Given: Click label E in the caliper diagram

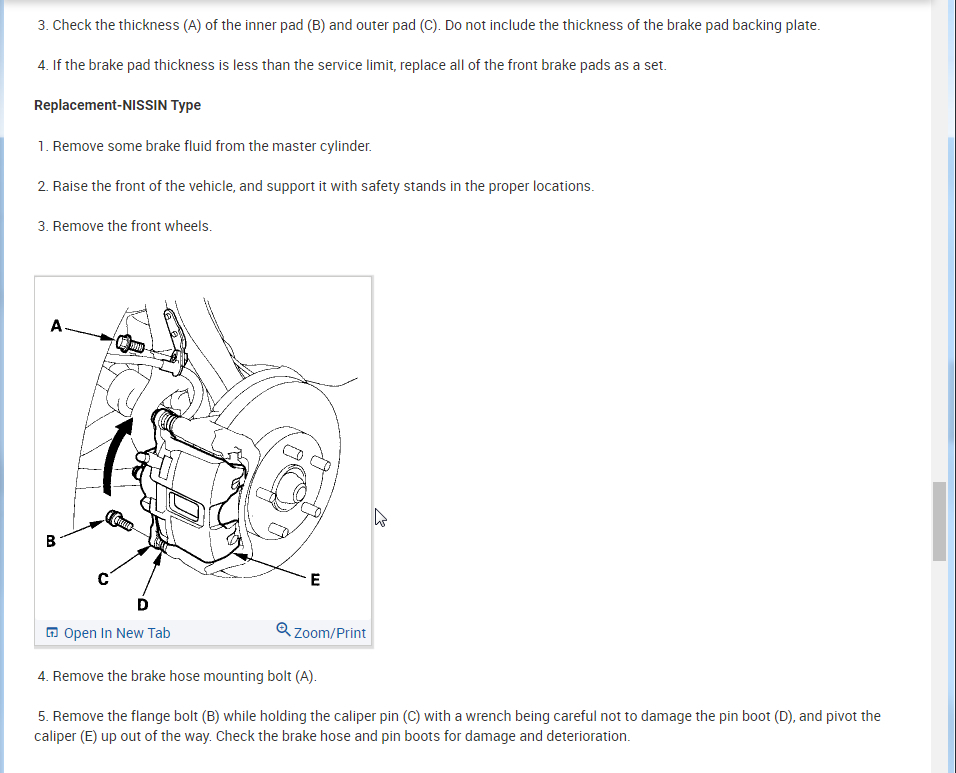Looking at the screenshot, I should (x=315, y=580).
